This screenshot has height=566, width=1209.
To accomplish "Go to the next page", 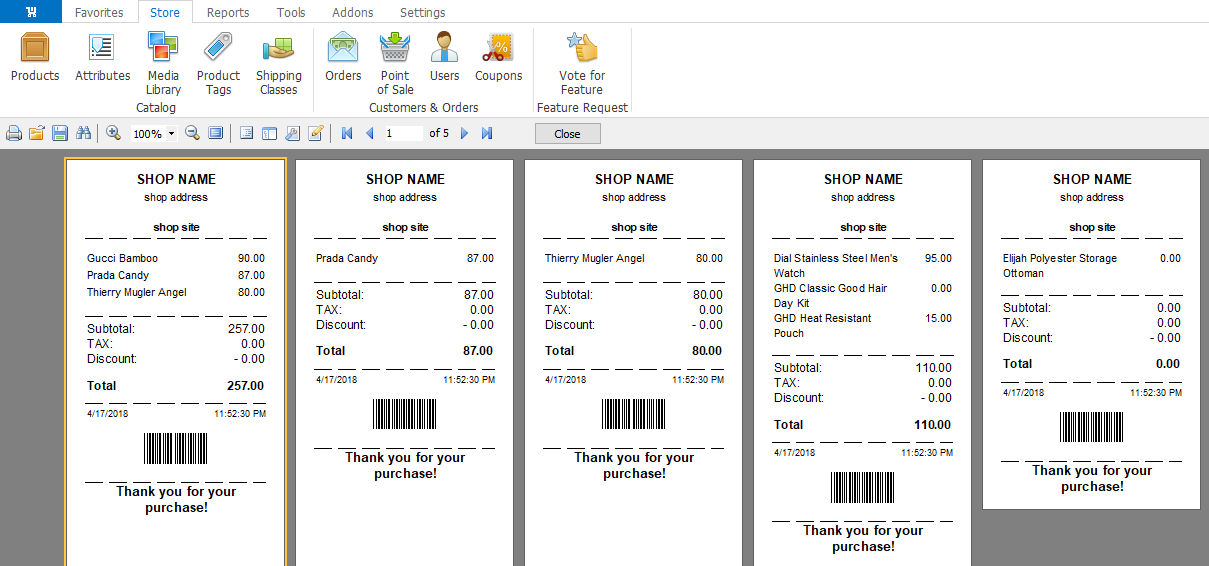I will click(x=464, y=133).
